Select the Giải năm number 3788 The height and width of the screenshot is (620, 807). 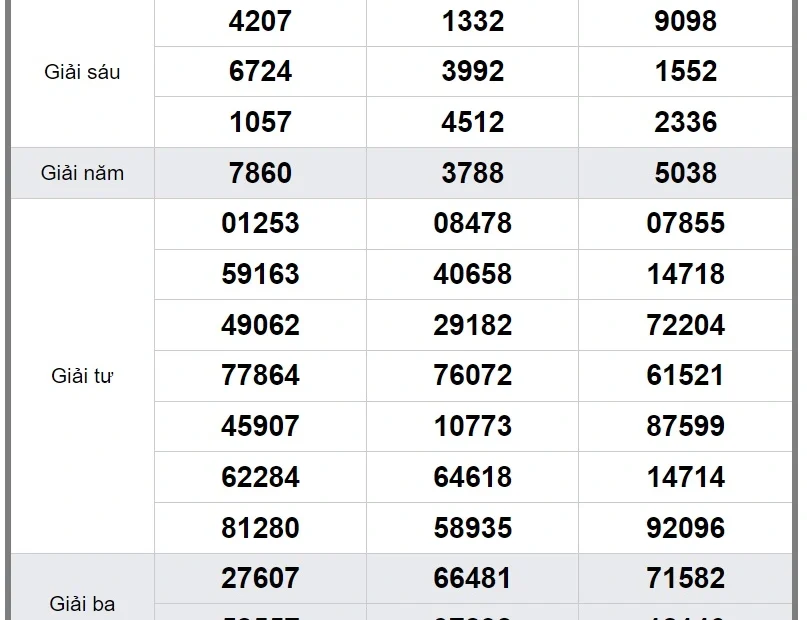[x=472, y=173]
